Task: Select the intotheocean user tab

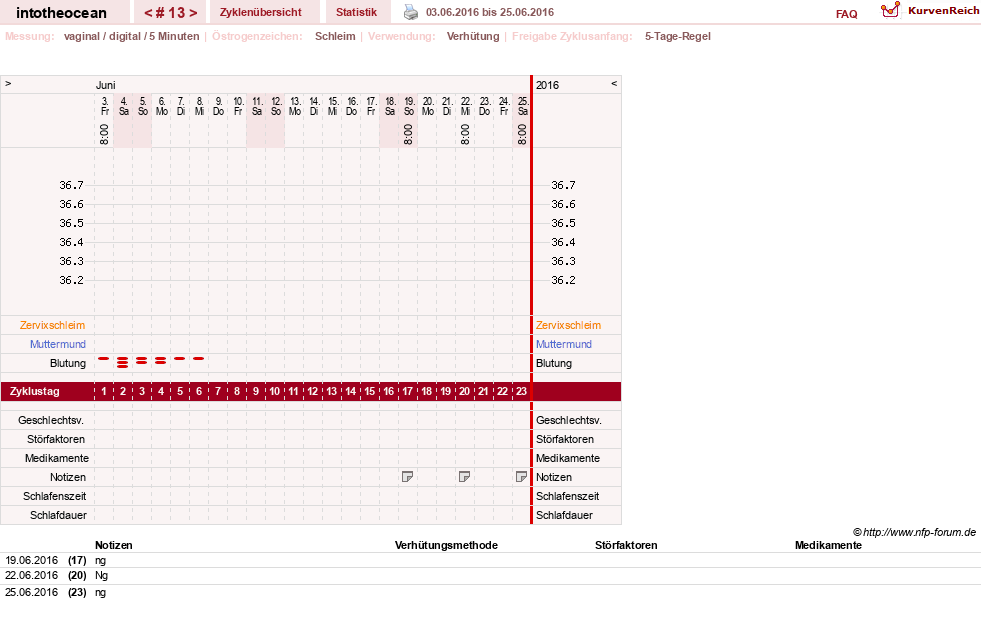Action: tap(61, 13)
